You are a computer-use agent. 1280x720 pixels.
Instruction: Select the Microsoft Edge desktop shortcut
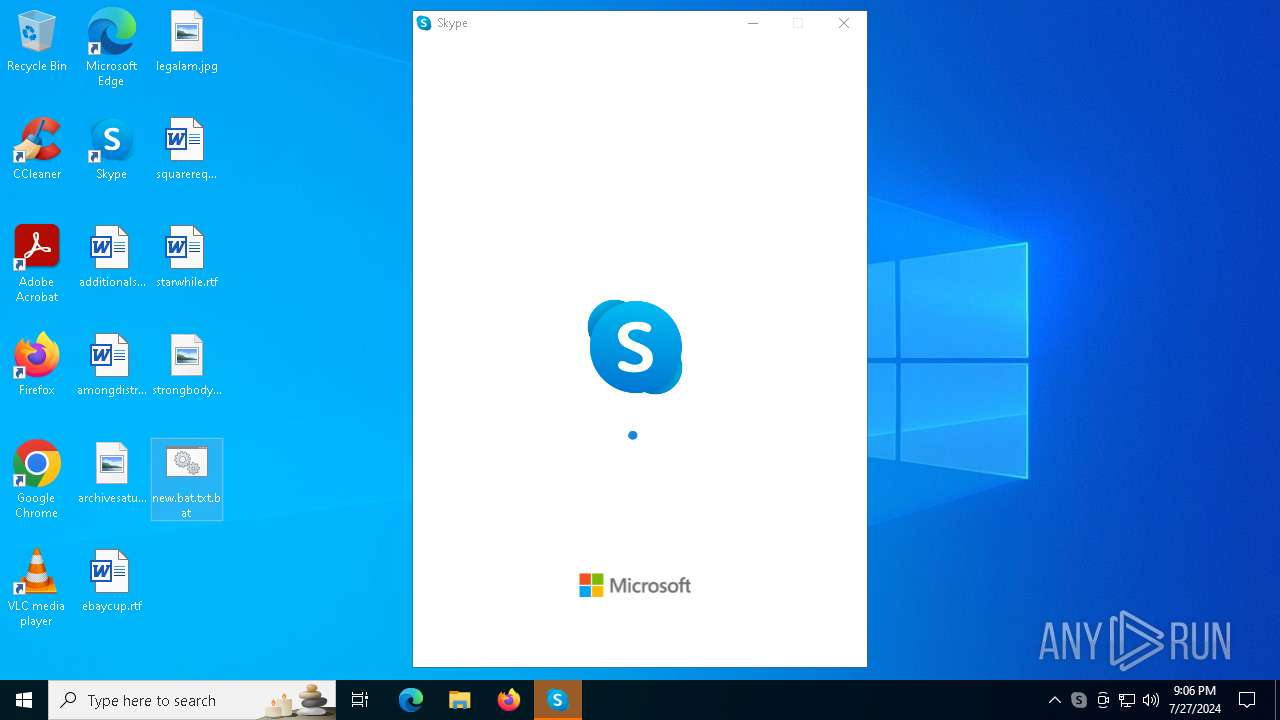click(111, 47)
